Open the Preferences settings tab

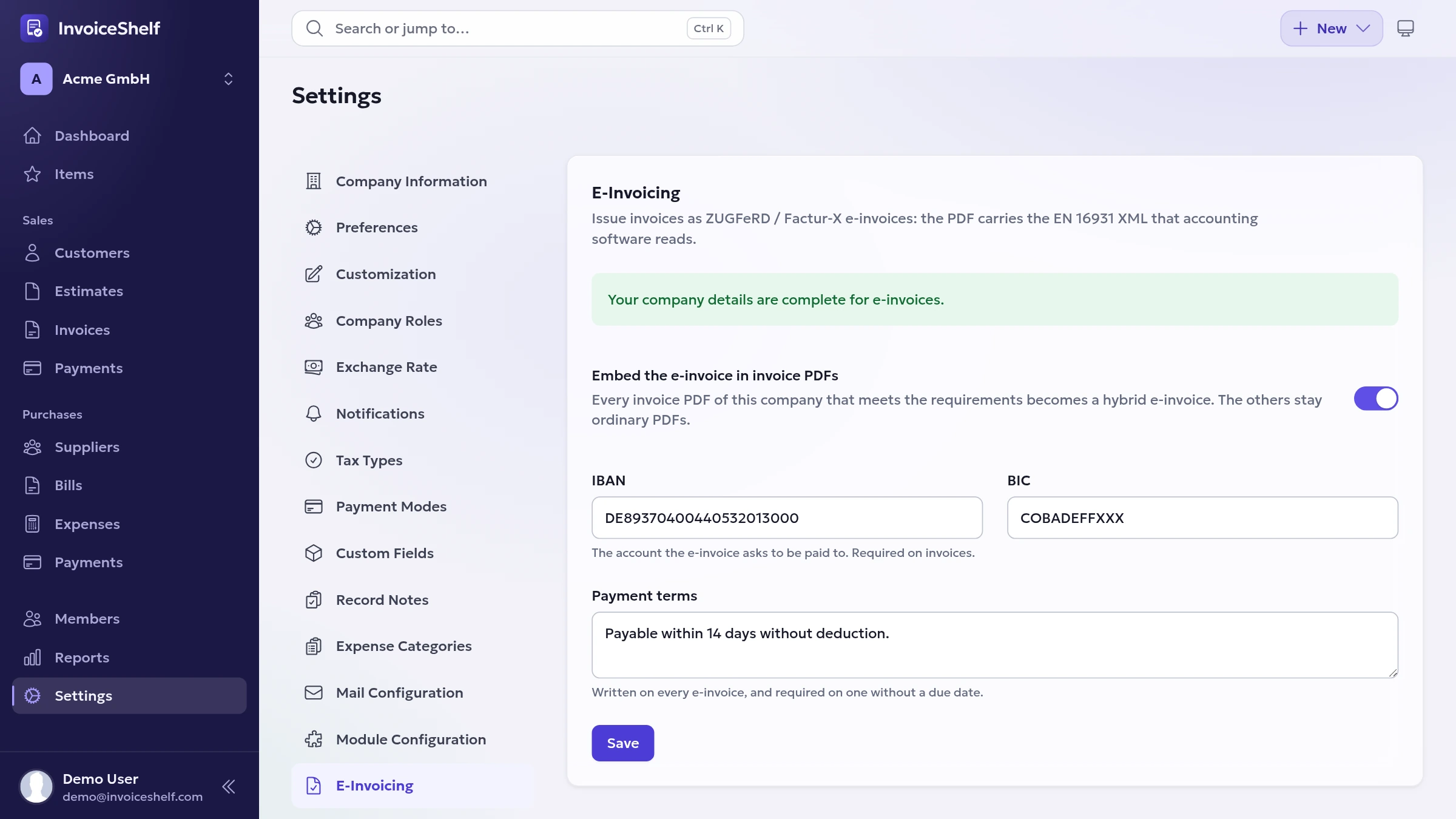click(x=413, y=227)
